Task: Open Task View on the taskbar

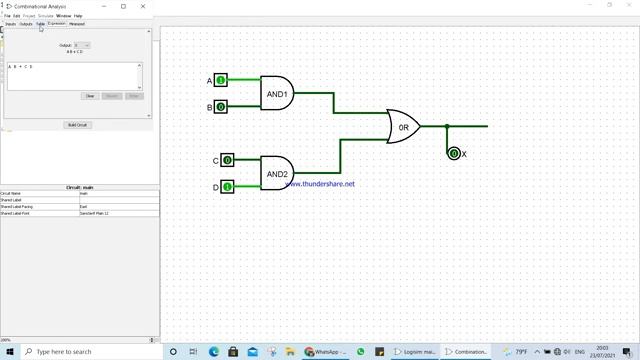Action: point(193,351)
